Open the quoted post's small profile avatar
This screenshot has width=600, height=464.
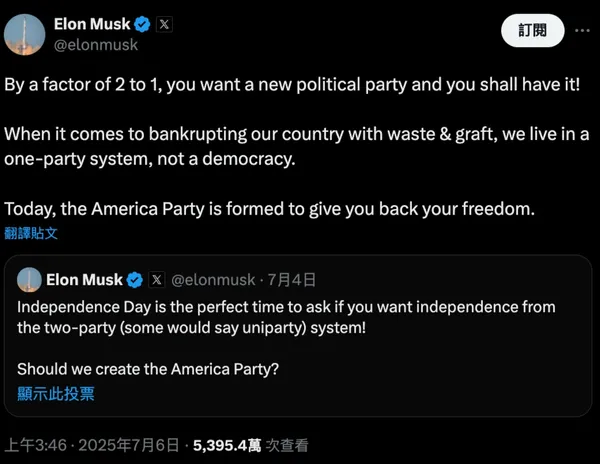coord(29,279)
